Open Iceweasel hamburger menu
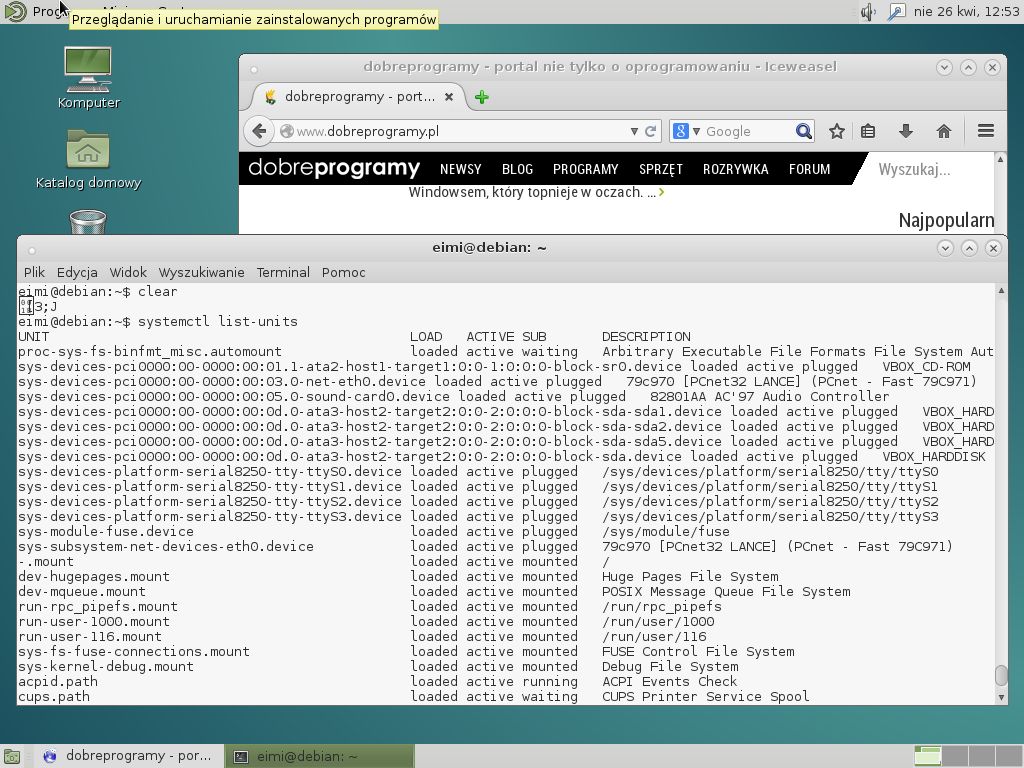The height and width of the screenshot is (768, 1024). 986,131
